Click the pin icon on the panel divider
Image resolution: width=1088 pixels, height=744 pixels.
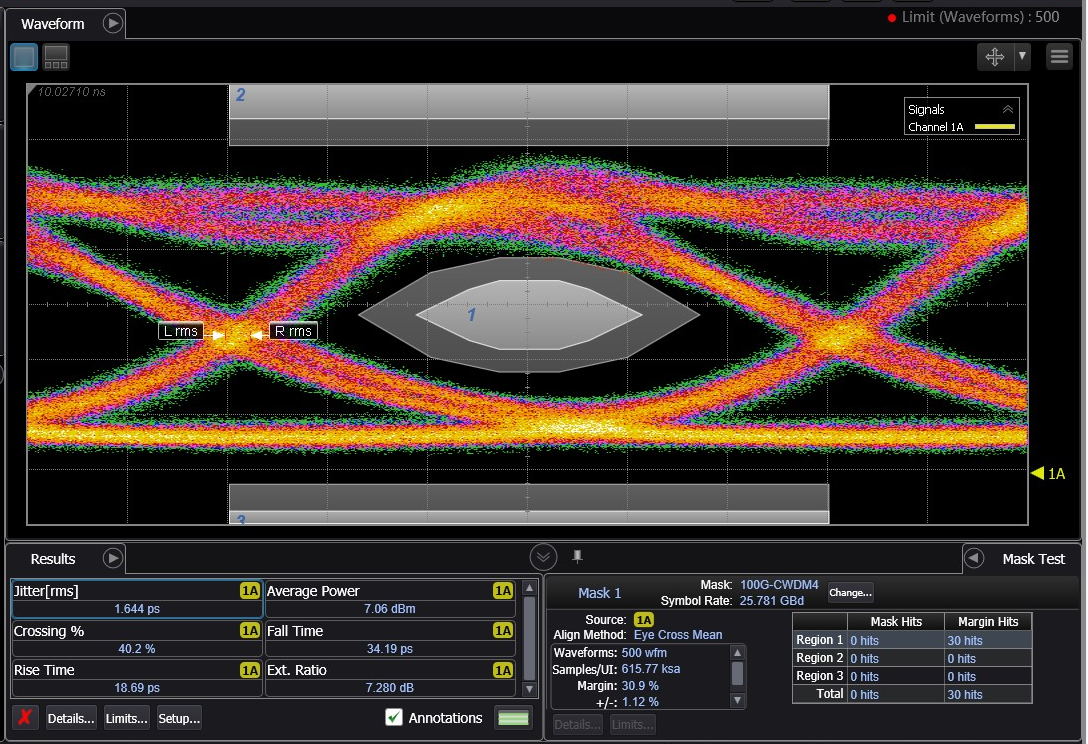tap(577, 556)
